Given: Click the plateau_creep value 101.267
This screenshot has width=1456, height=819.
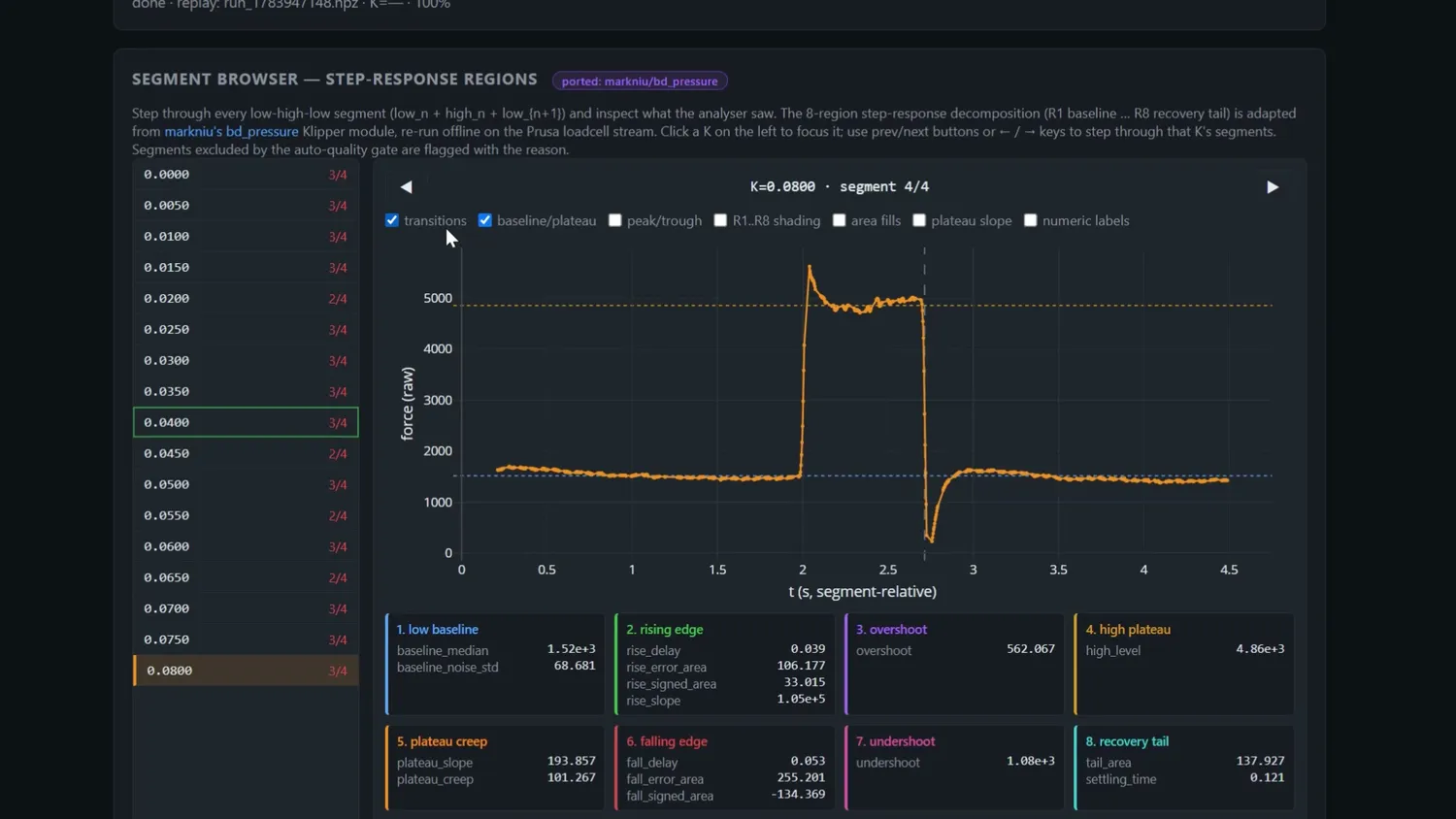Looking at the screenshot, I should pos(572,778).
